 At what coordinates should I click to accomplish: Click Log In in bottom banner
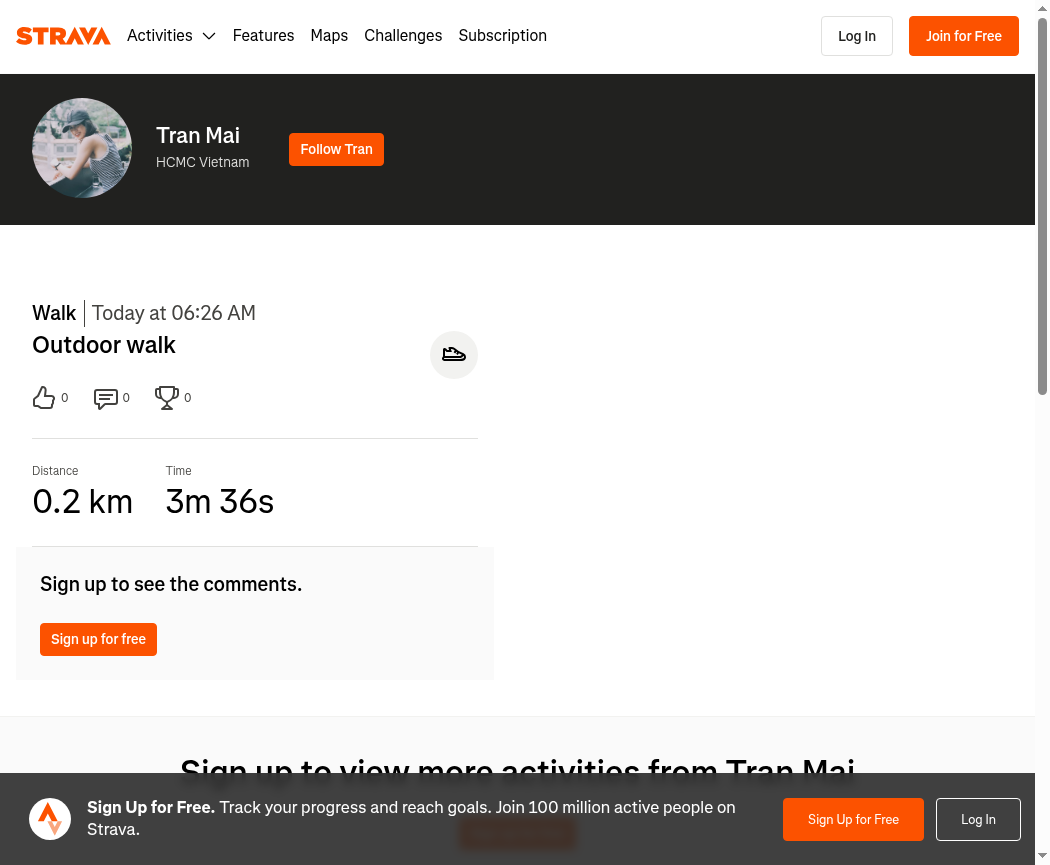(978, 819)
